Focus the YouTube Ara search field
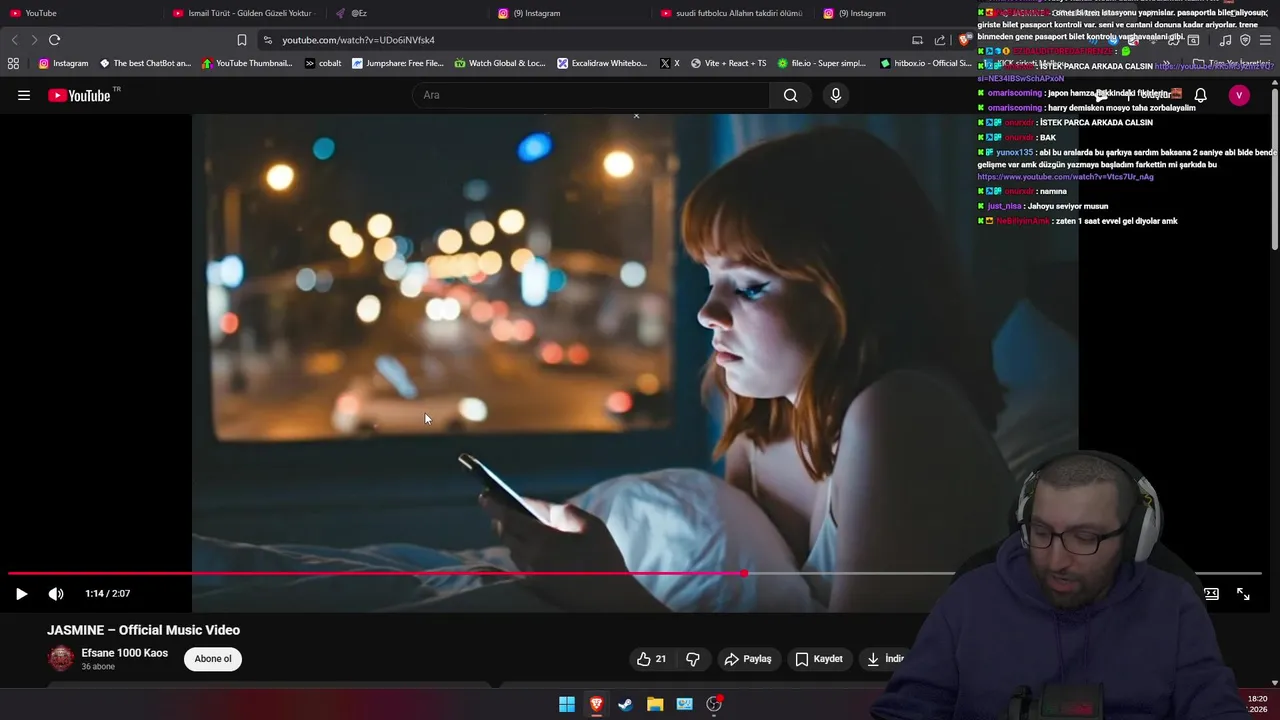This screenshot has width=1280, height=720. pyautogui.click(x=591, y=95)
